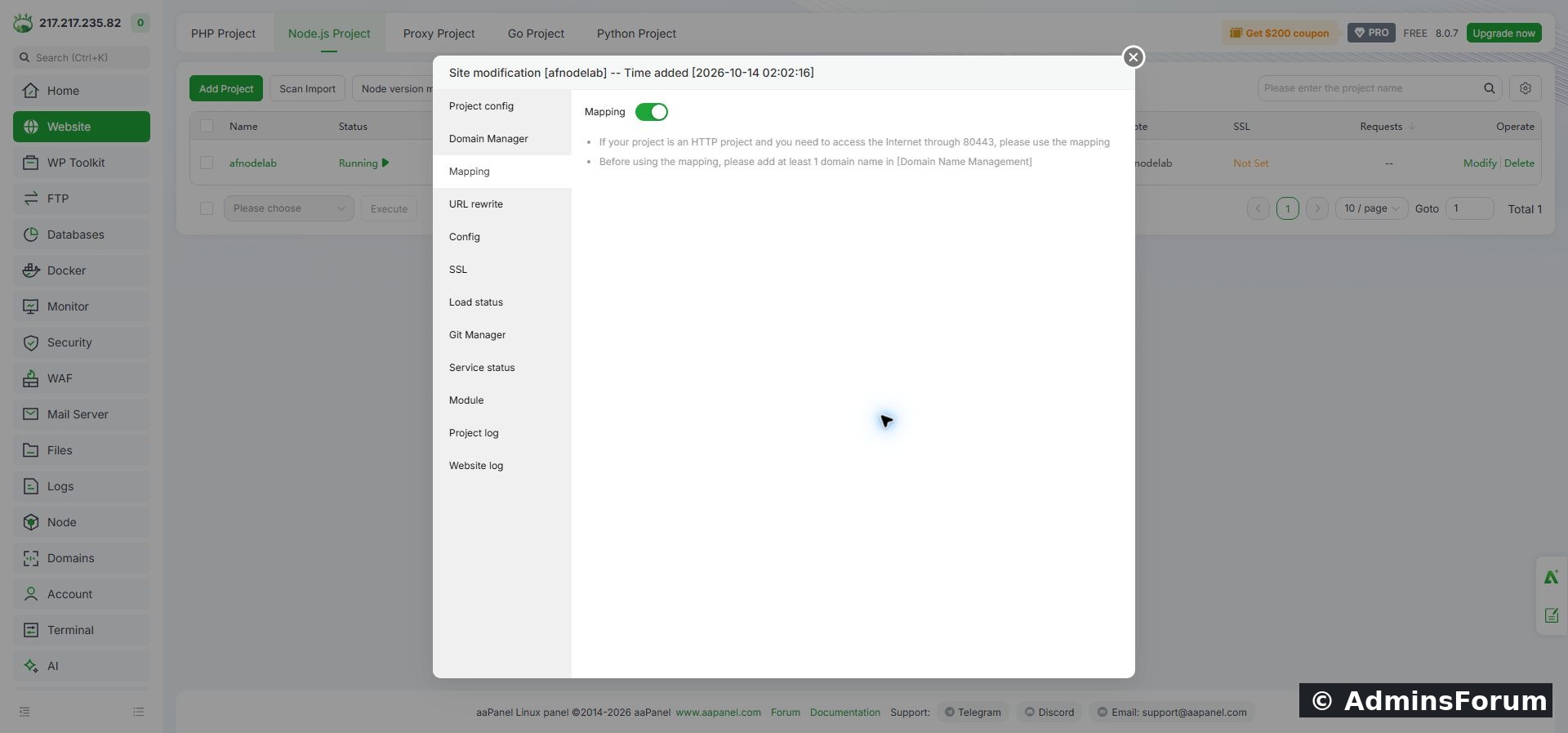1568x733 pixels.
Task: Click the Docker whale icon
Action: click(x=31, y=270)
